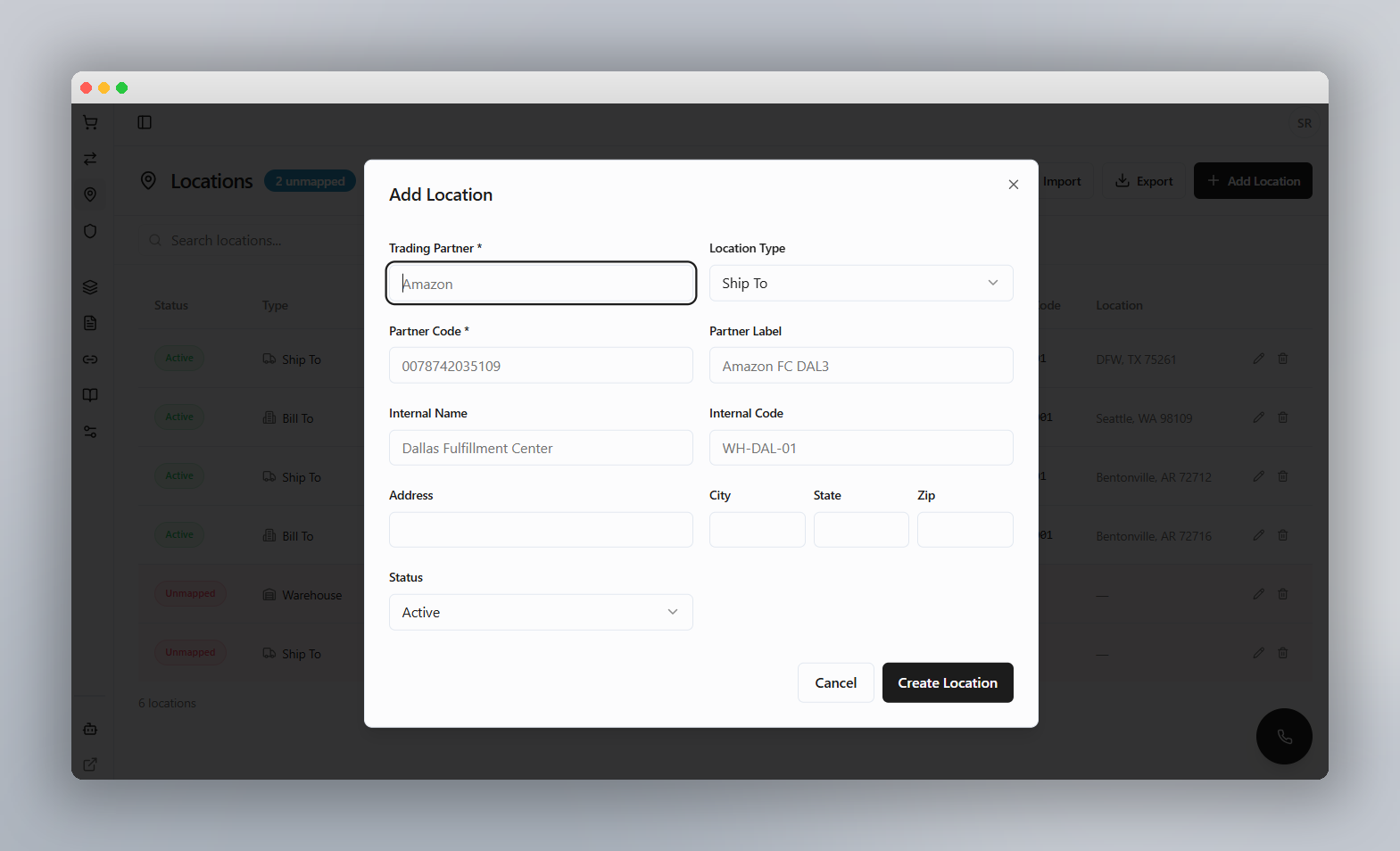The image size is (1400, 851).
Task: Click the 2 unmapped badge
Action: (x=310, y=181)
